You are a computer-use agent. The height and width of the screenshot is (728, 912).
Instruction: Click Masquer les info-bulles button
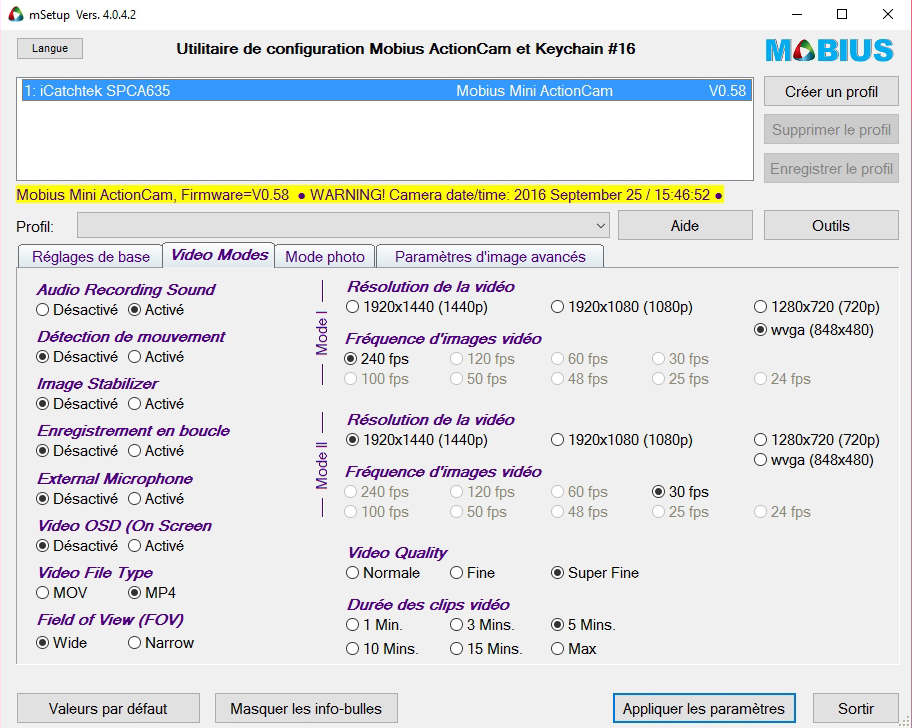click(306, 708)
